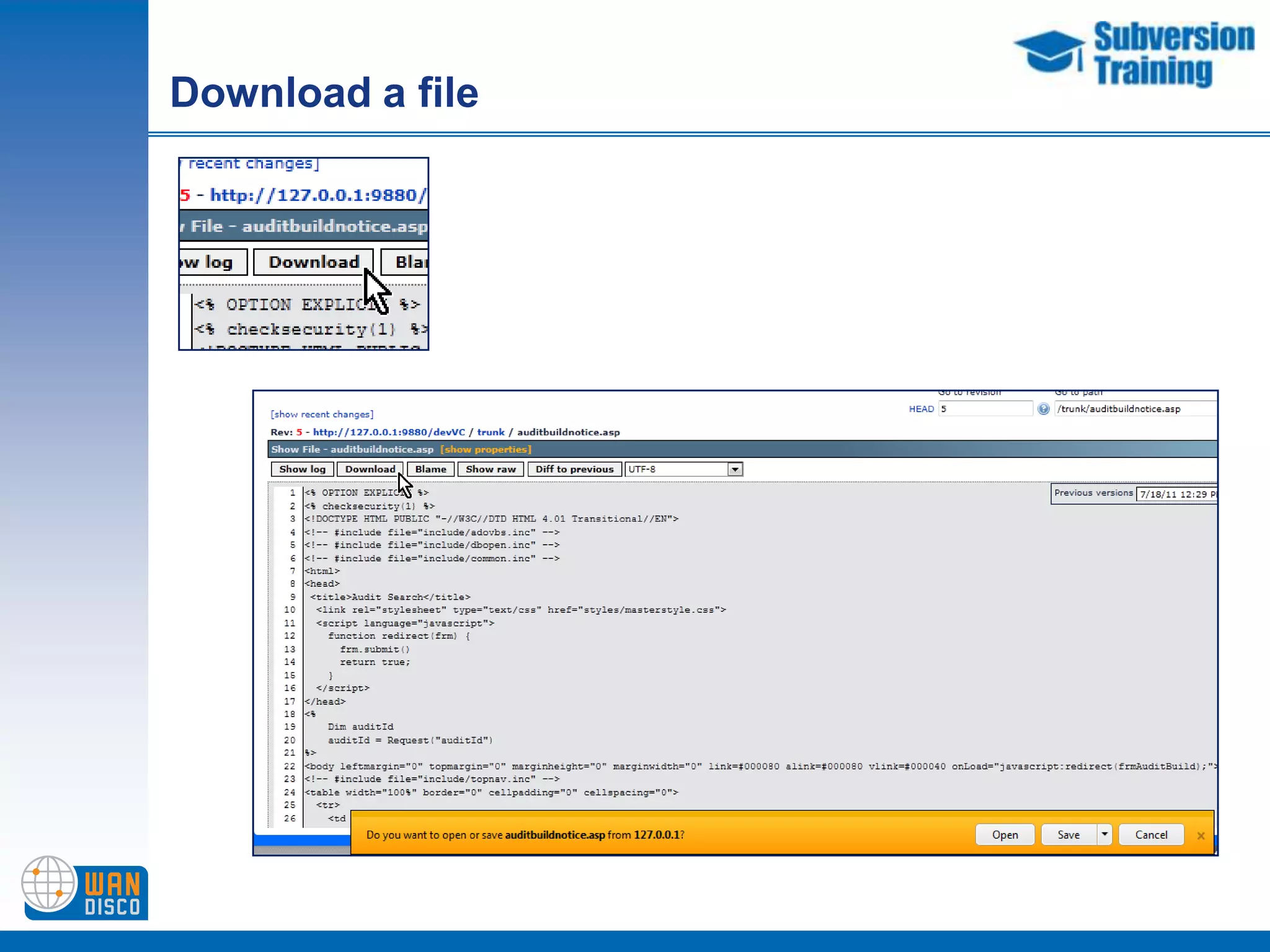Click line 'function redirect(frm) {'
Image resolution: width=1270 pixels, height=952 pixels.
pos(399,636)
